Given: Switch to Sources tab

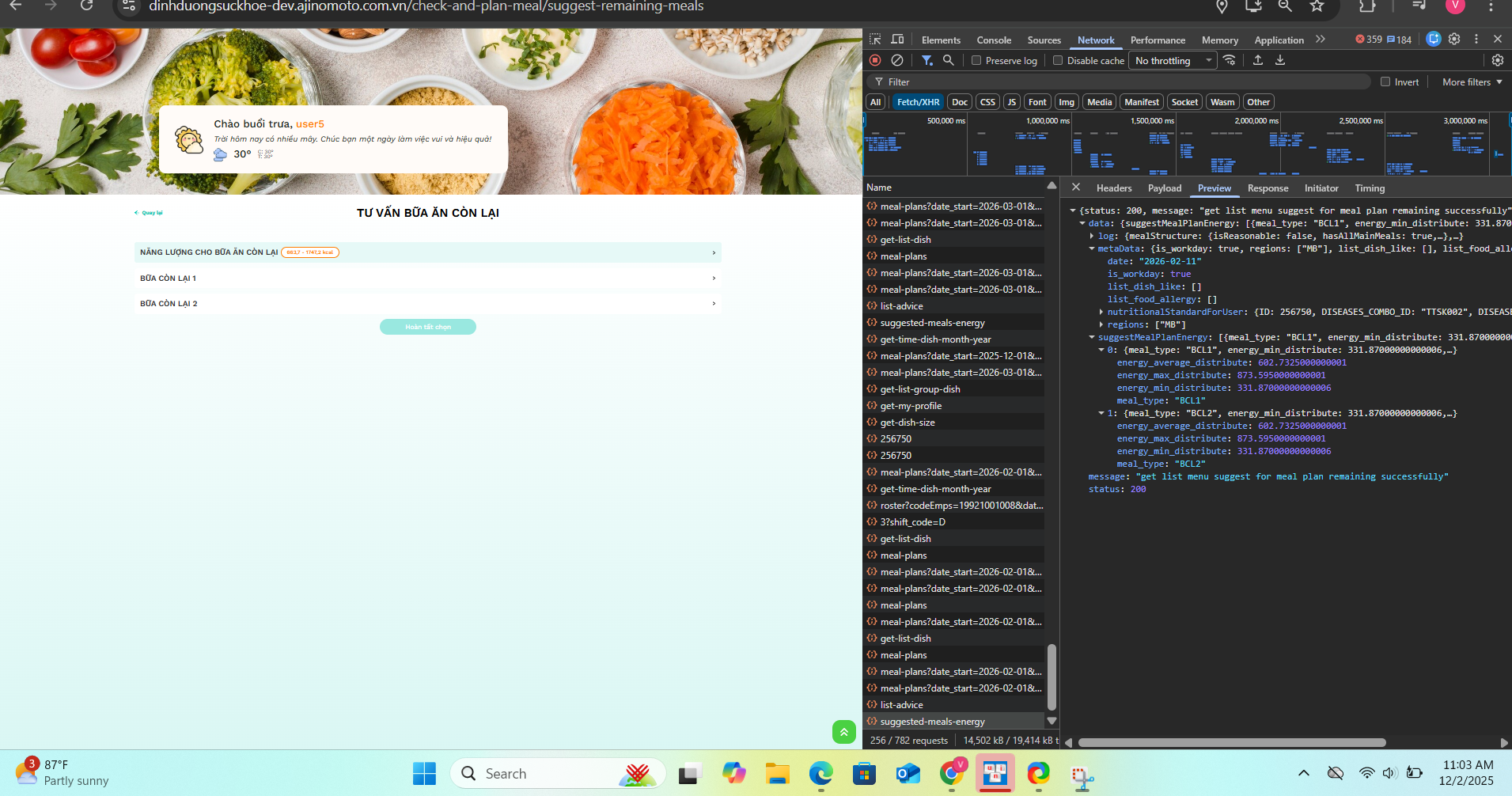Looking at the screenshot, I should click(x=1044, y=40).
